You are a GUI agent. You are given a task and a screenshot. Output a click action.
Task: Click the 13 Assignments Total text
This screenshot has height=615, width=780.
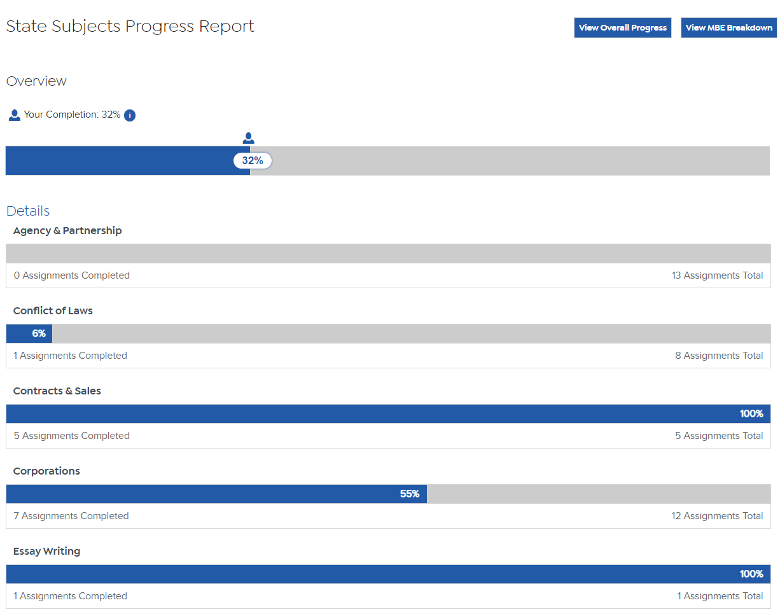[x=717, y=276]
